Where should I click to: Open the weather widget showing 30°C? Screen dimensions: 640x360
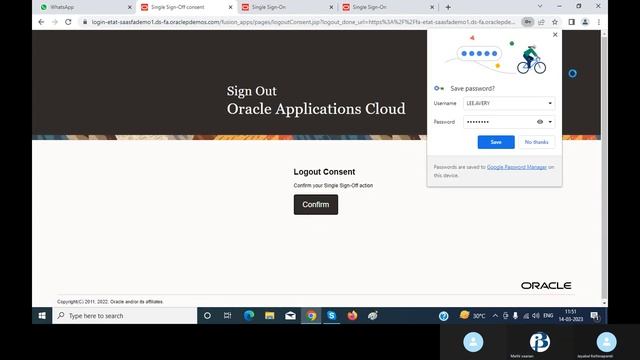tap(472, 316)
